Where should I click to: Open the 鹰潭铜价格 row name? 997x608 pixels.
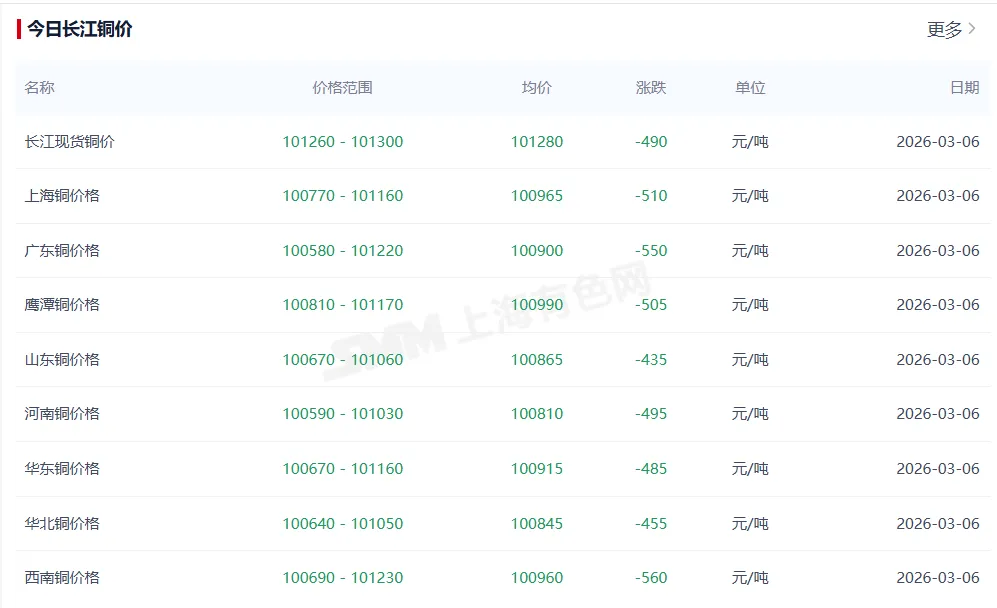point(62,305)
